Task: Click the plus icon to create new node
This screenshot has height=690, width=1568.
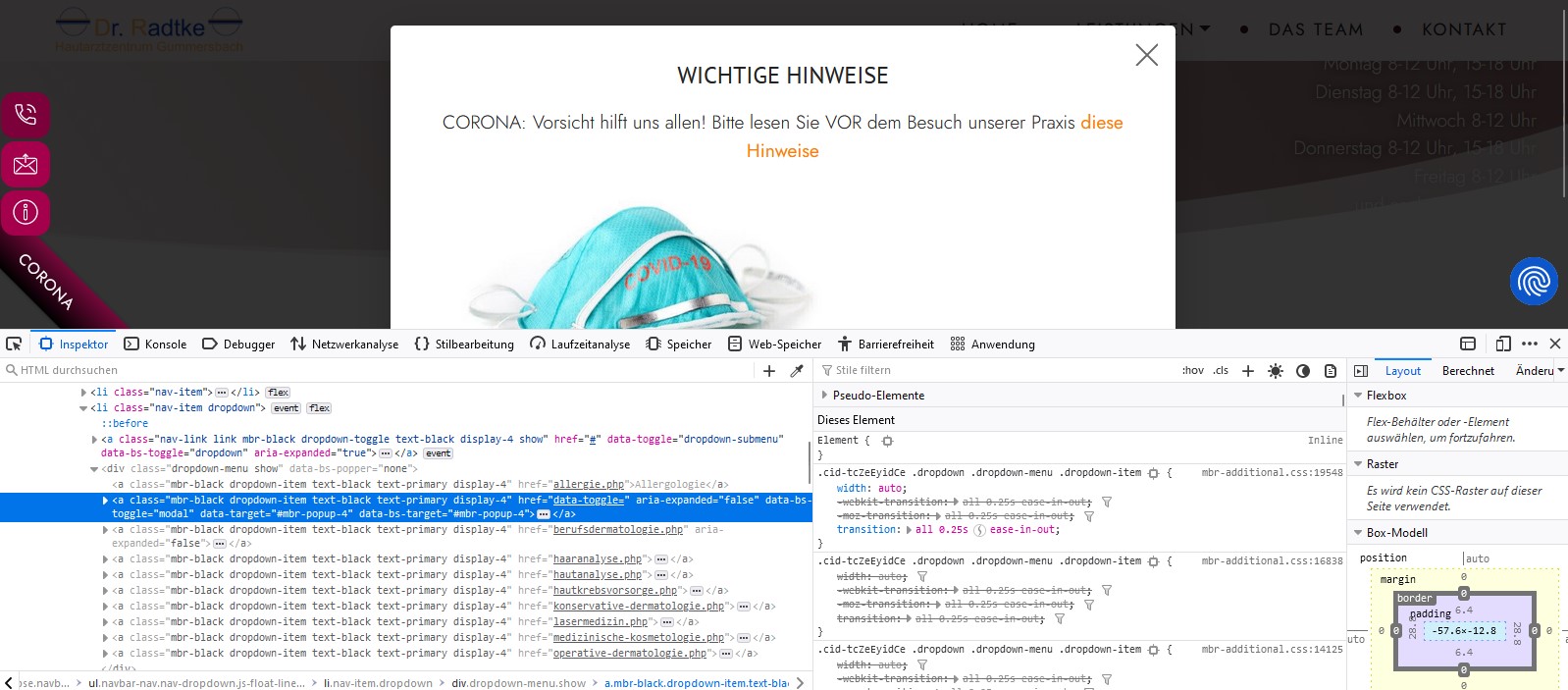Action: click(x=769, y=371)
